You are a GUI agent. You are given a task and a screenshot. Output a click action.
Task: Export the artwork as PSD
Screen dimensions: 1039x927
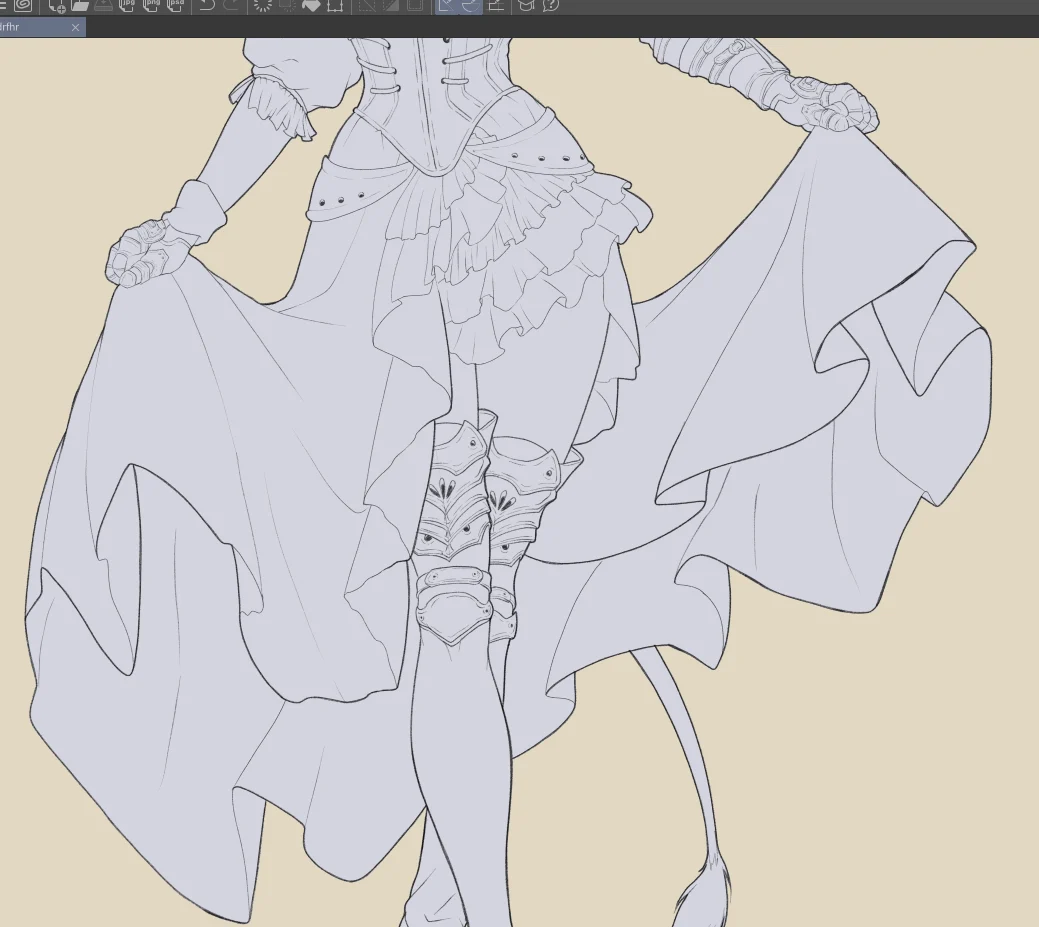tap(175, 5)
